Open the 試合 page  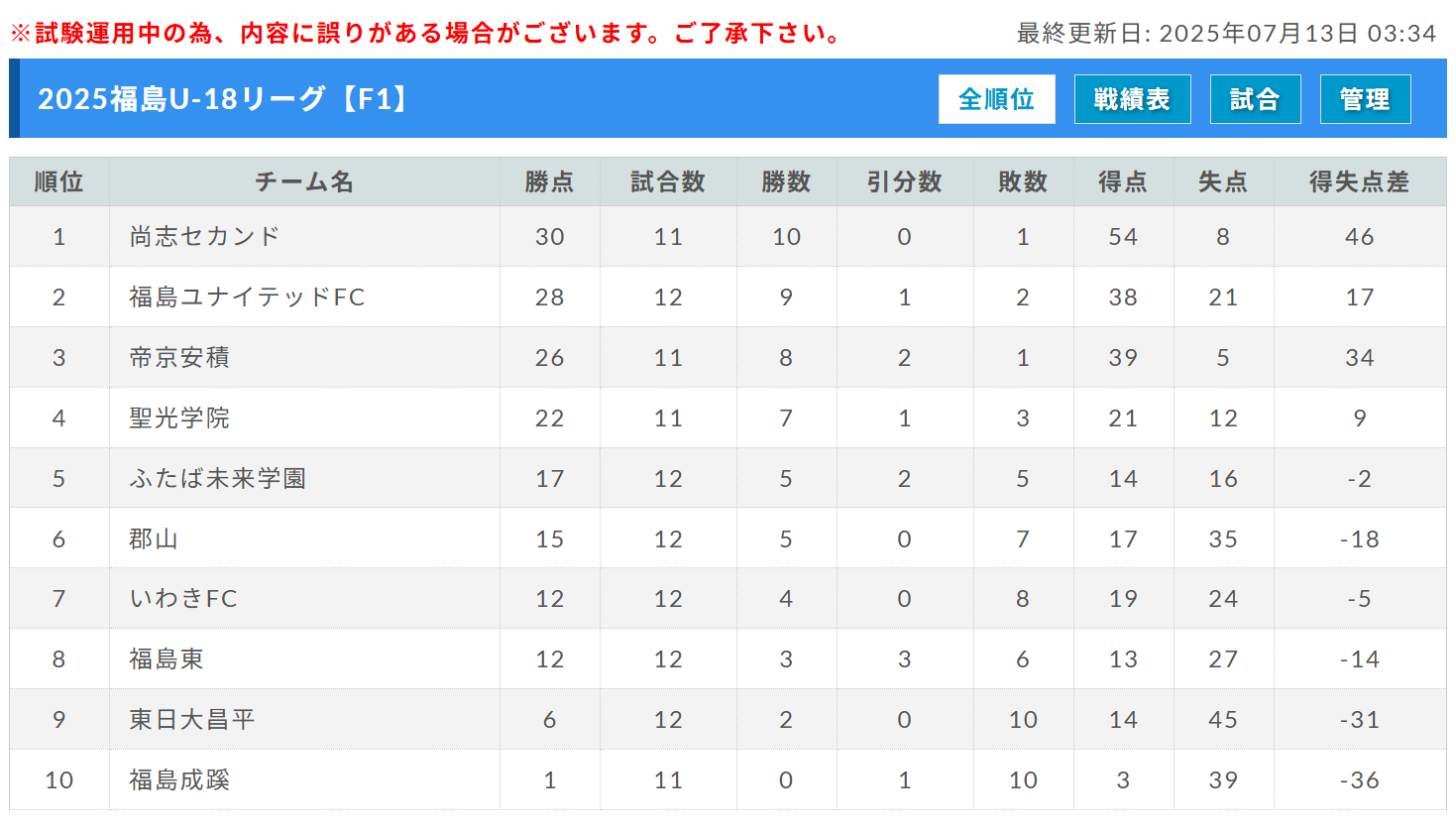pos(1255,99)
